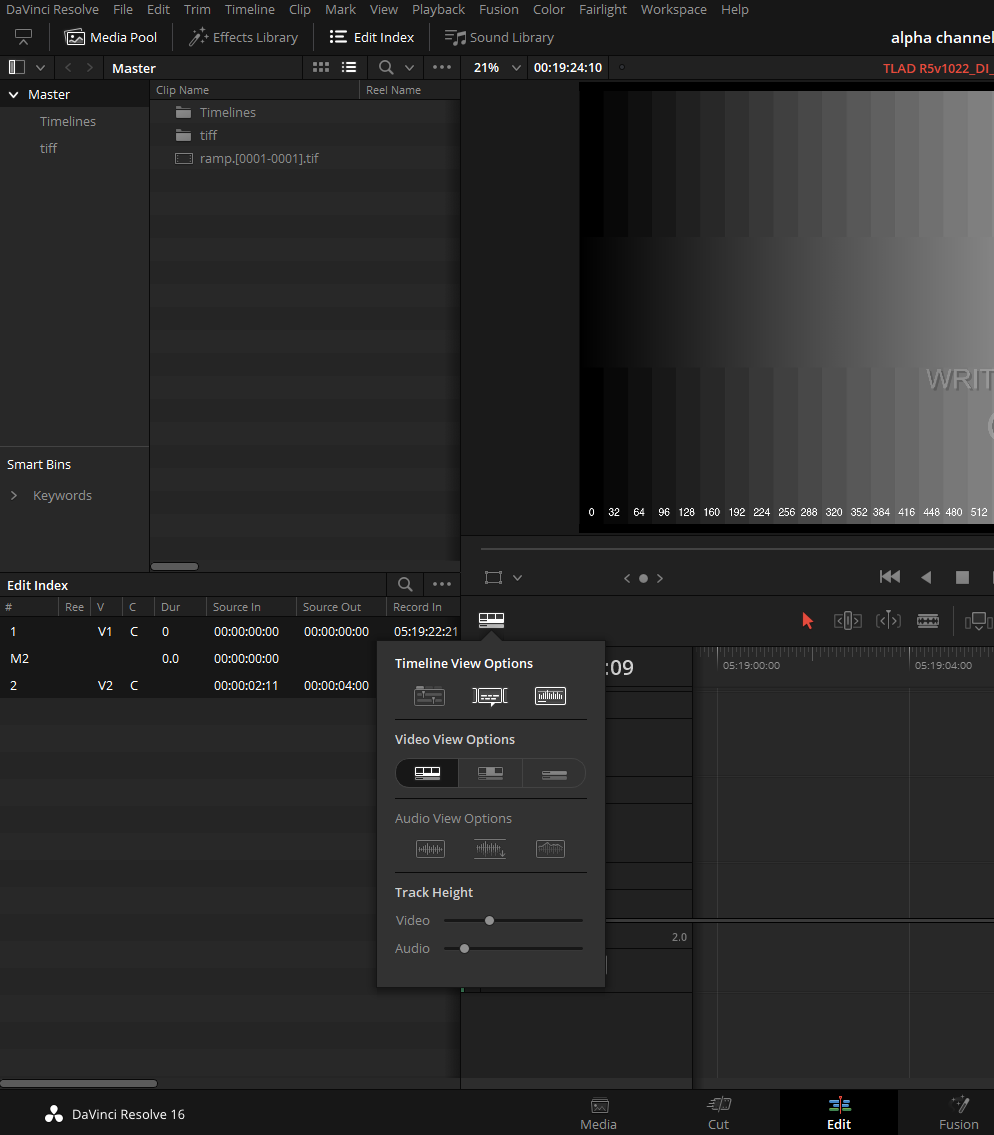Viewport: 994px width, 1135px height.
Task: Switch to the Cut page
Action: point(718,1113)
